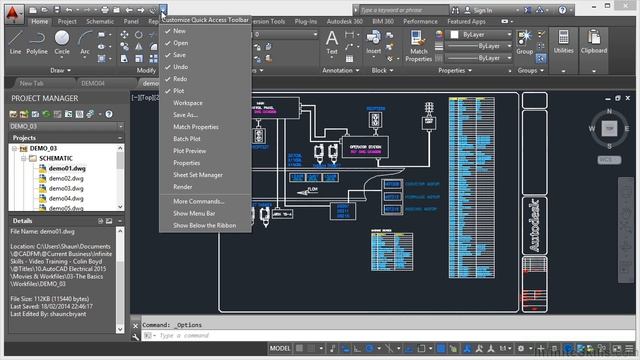
Task: Switch to the Panel ribbon tab
Action: (131, 21)
